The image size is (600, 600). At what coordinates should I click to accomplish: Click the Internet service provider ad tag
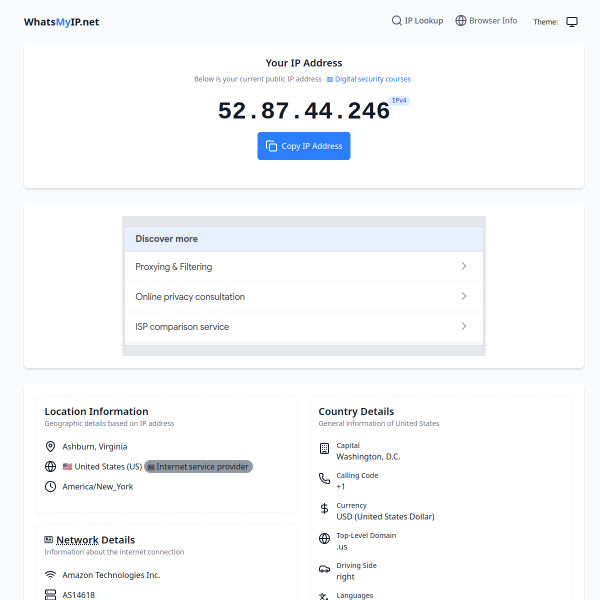pyautogui.click(x=198, y=466)
